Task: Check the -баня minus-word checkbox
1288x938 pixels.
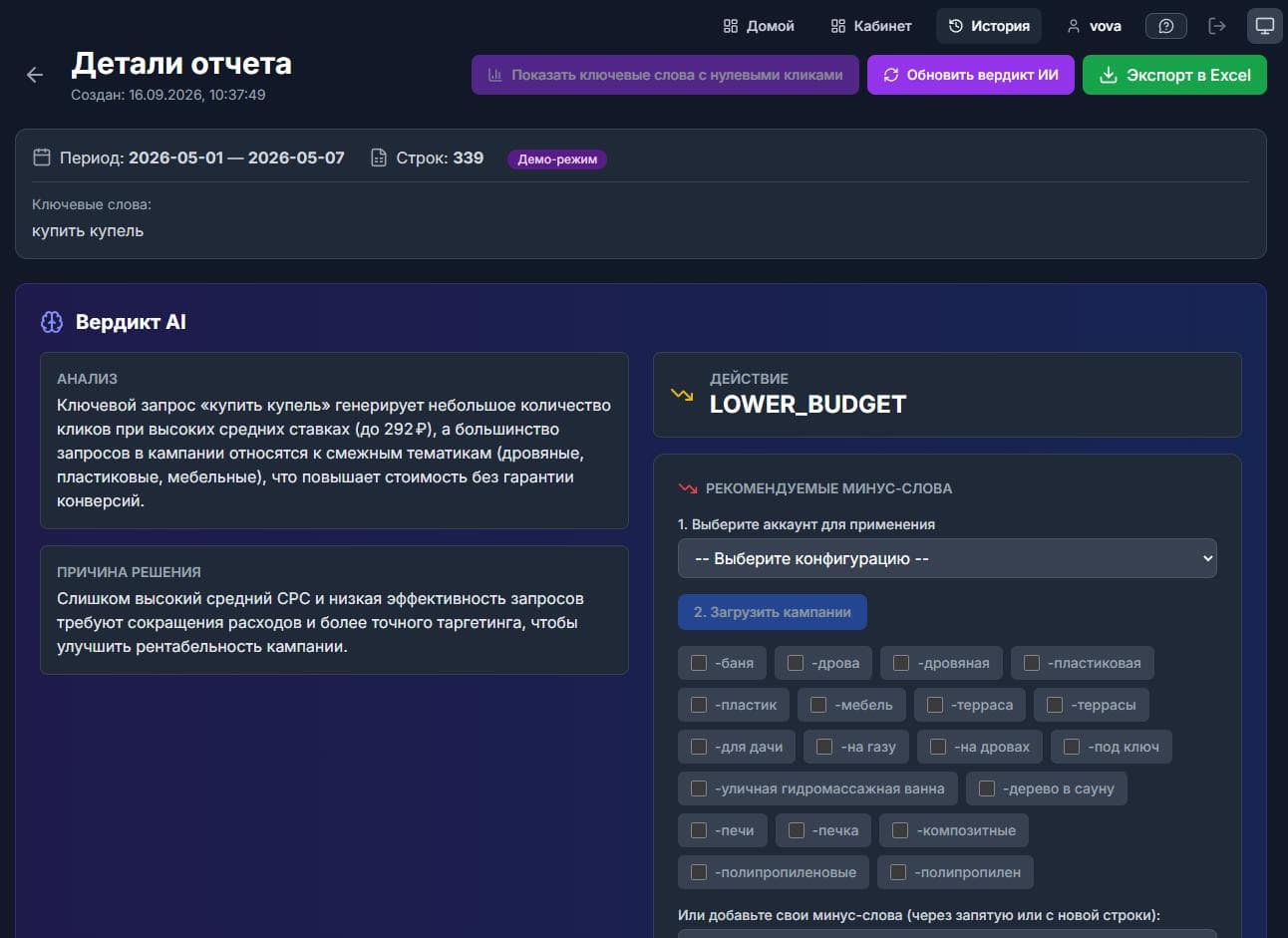Action: click(x=699, y=663)
